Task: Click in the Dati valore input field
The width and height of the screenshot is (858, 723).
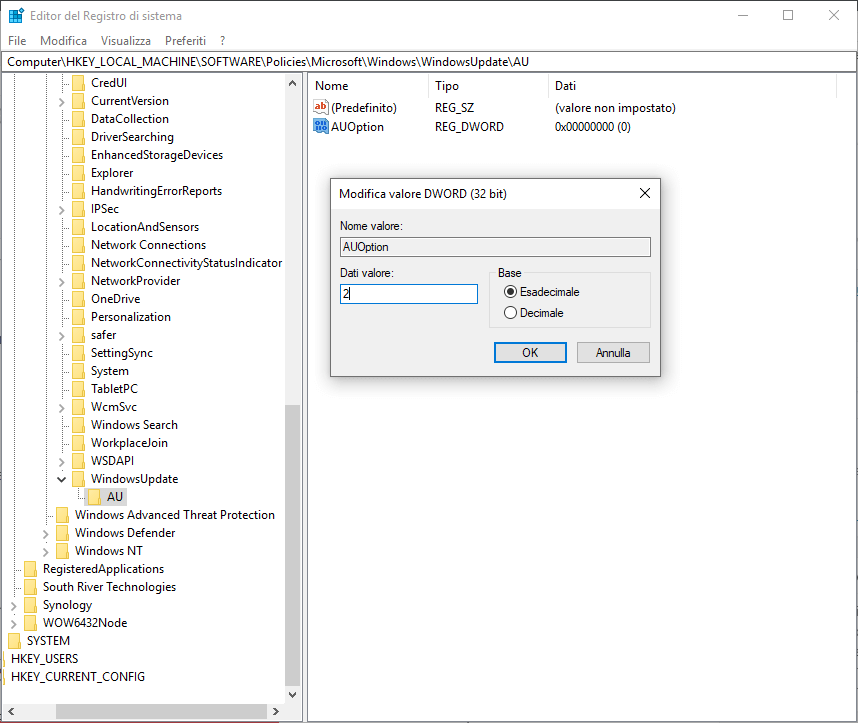Action: 409,294
